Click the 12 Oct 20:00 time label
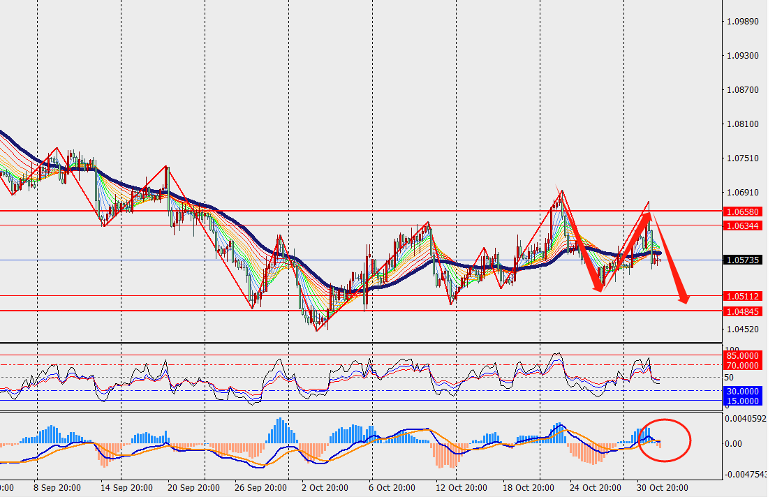The height and width of the screenshot is (500, 770). [x=461, y=488]
